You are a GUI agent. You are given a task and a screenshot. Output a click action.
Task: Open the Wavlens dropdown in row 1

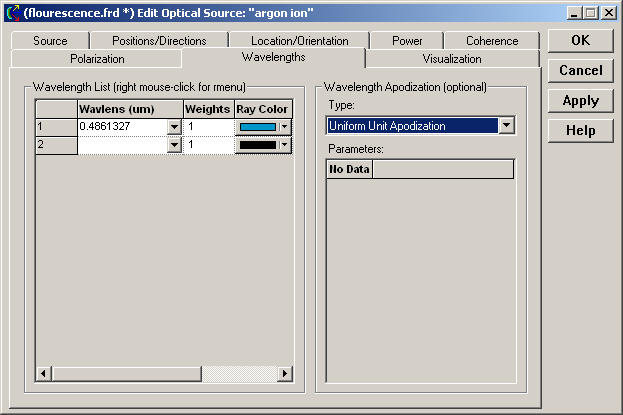click(x=174, y=127)
